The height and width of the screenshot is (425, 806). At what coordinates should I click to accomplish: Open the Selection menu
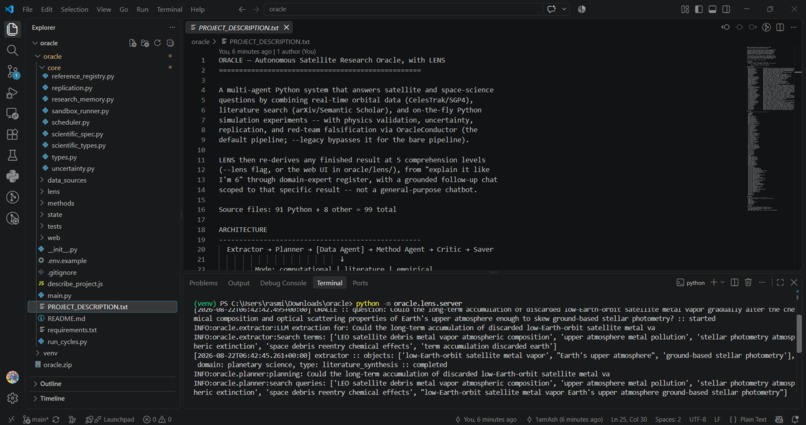click(75, 9)
